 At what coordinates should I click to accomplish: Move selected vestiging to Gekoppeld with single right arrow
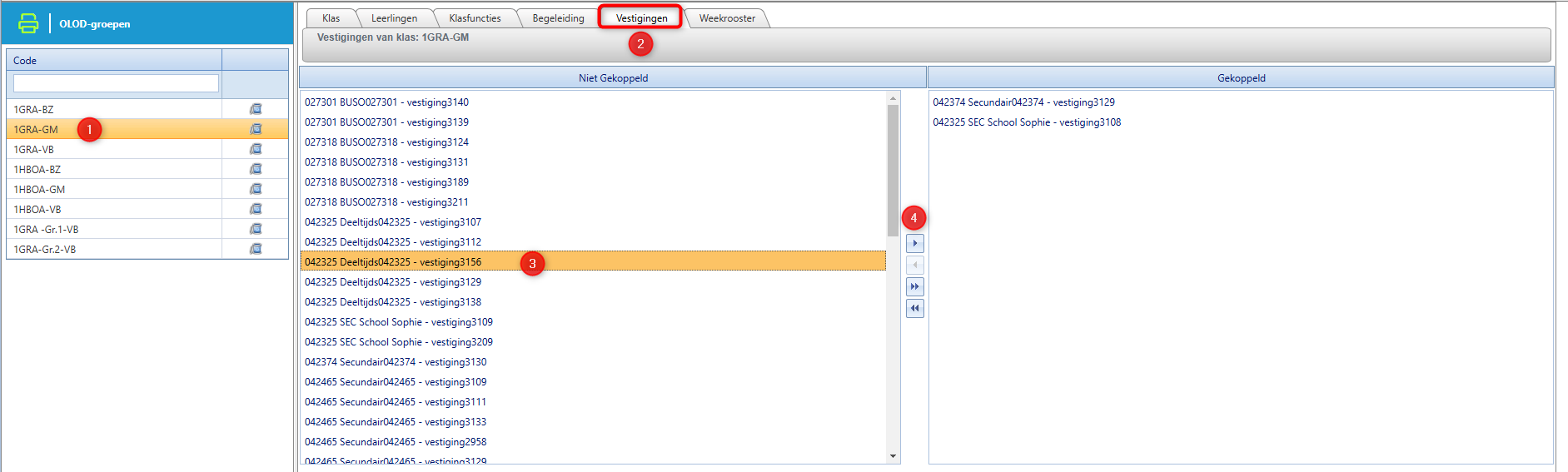point(914,244)
